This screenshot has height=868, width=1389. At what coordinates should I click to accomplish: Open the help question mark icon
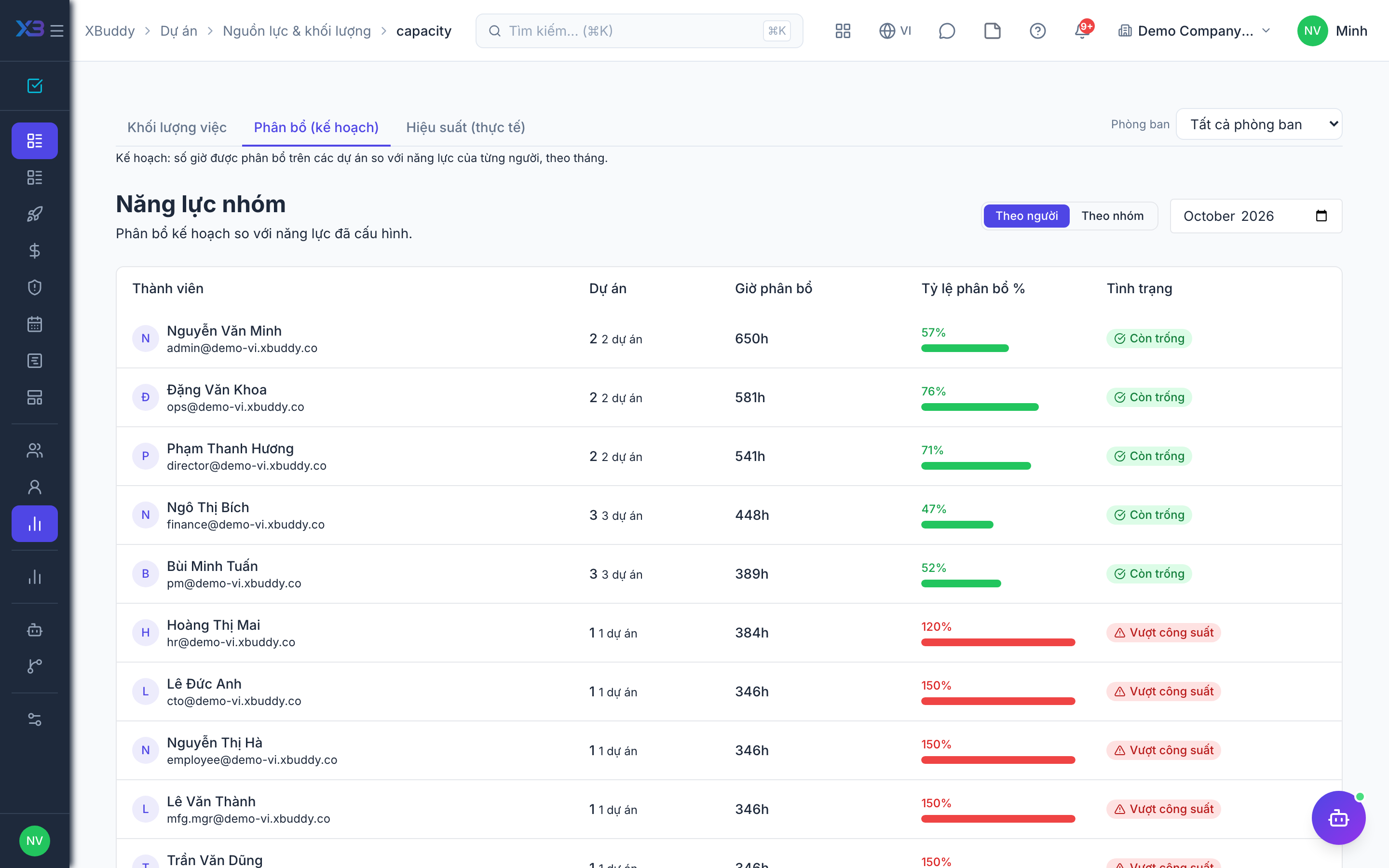coord(1038,31)
